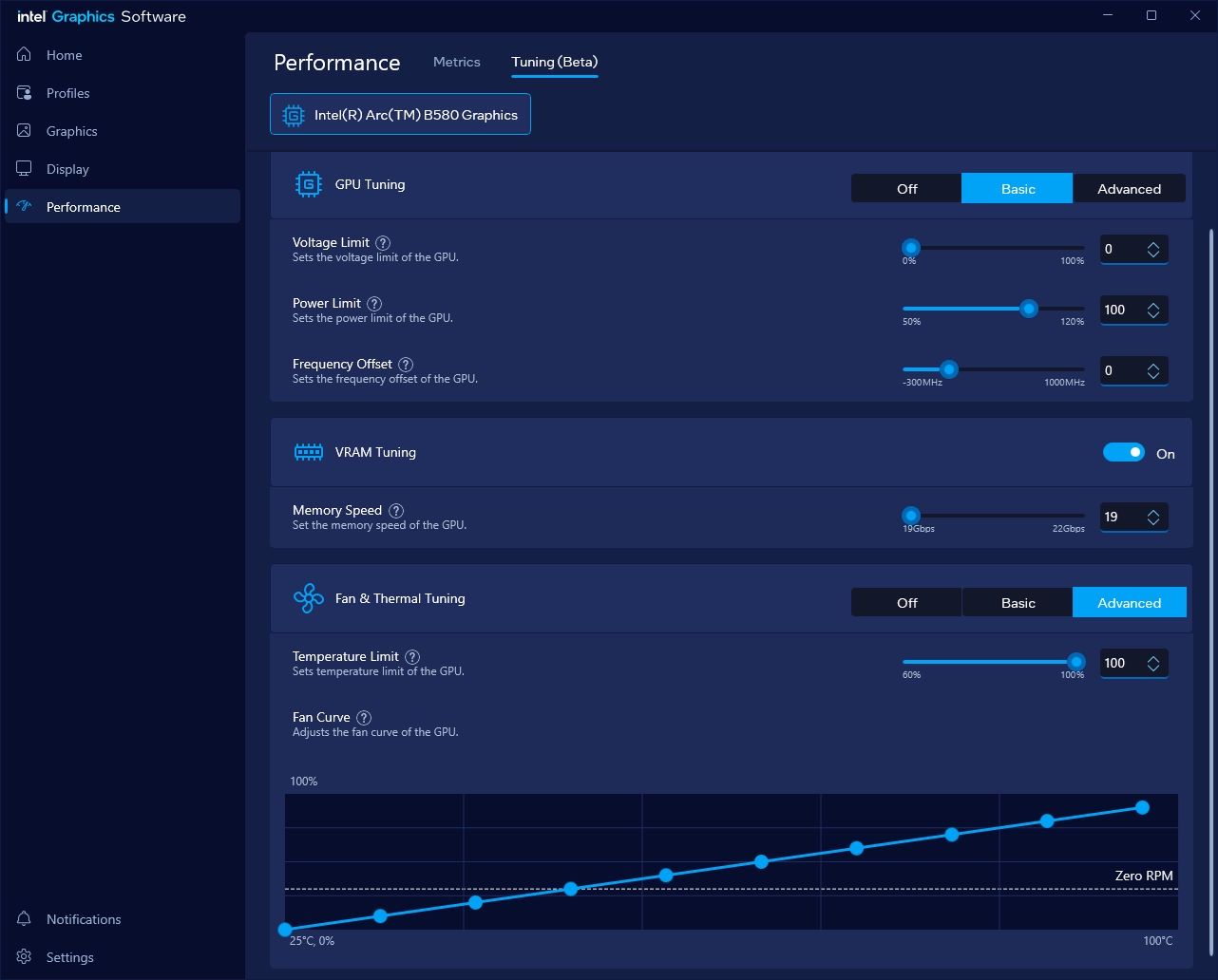1218x980 pixels.
Task: Click the Temperature Limit slider handle
Action: click(1075, 662)
